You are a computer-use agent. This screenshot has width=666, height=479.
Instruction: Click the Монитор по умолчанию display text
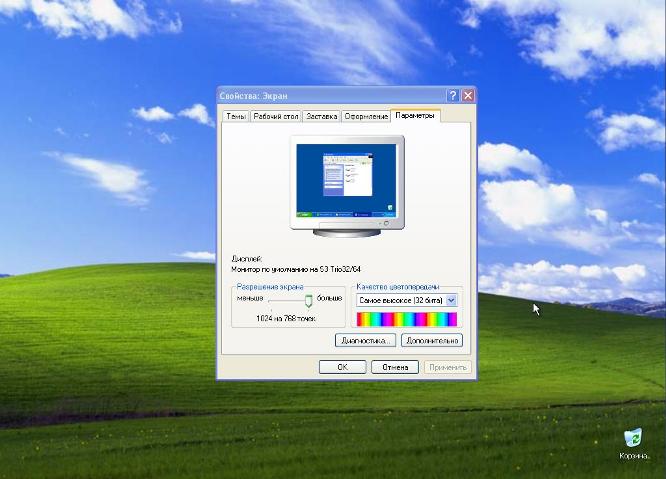click(x=296, y=269)
